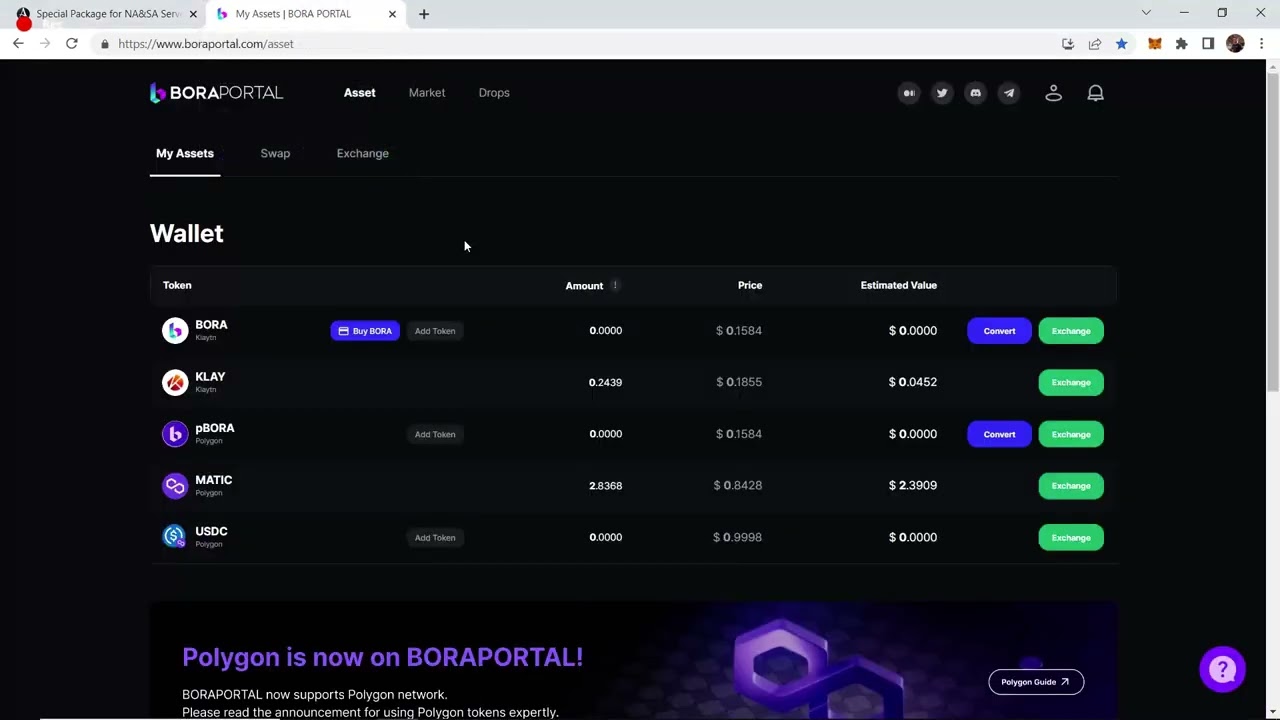This screenshot has width=1280, height=720.
Task: Open a new browser tab
Action: pyautogui.click(x=424, y=14)
